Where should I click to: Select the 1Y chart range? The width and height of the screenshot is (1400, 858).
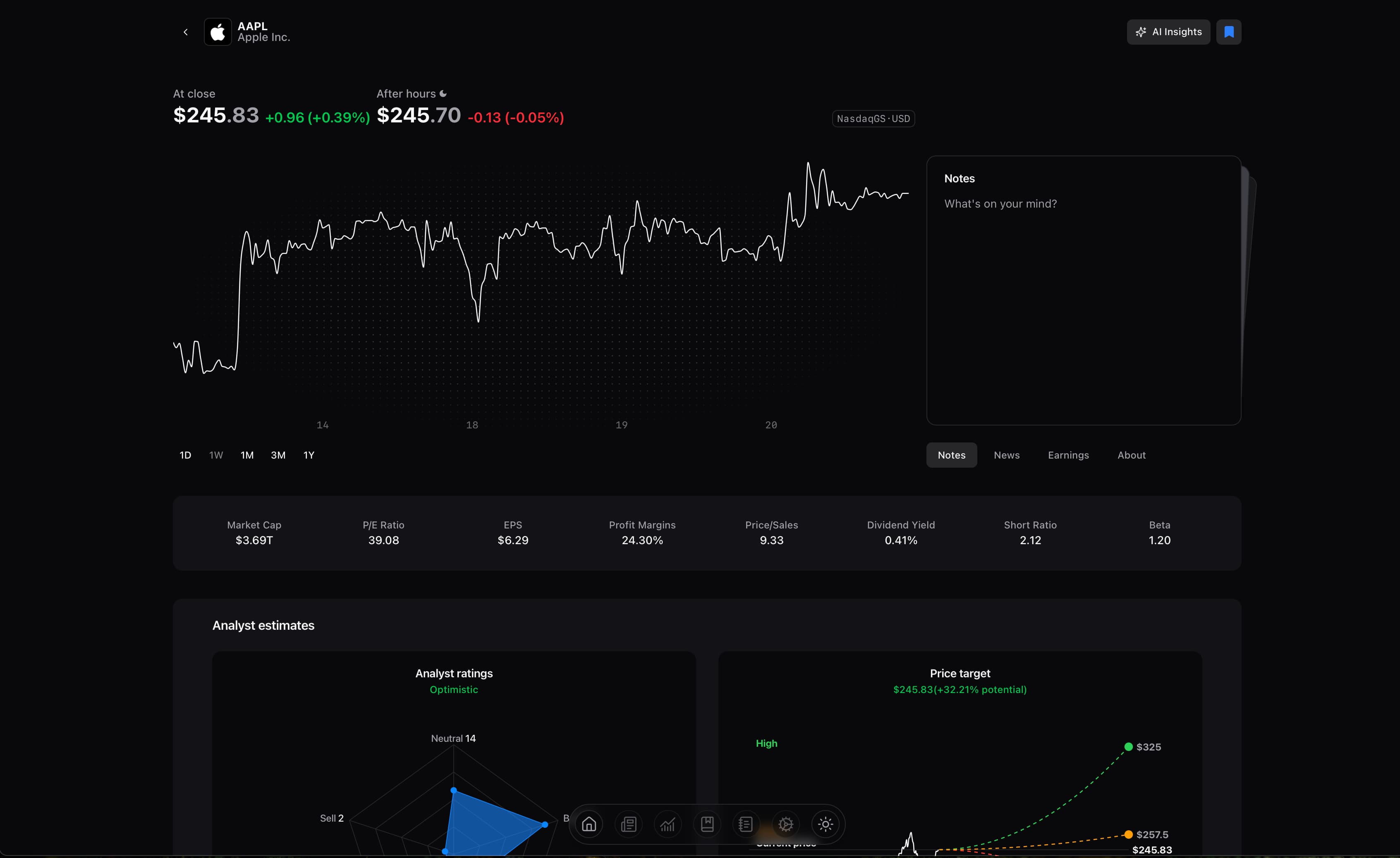[x=309, y=455]
